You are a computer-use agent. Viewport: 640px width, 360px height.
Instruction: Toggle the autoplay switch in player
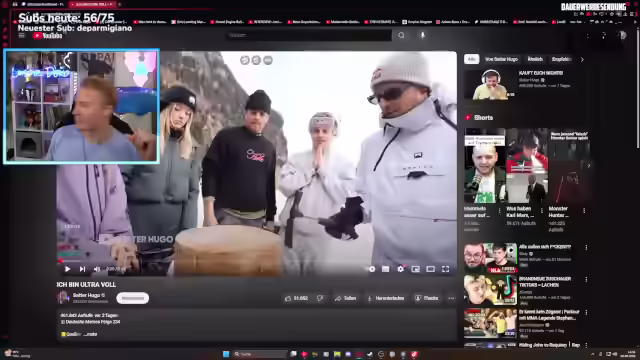click(371, 269)
